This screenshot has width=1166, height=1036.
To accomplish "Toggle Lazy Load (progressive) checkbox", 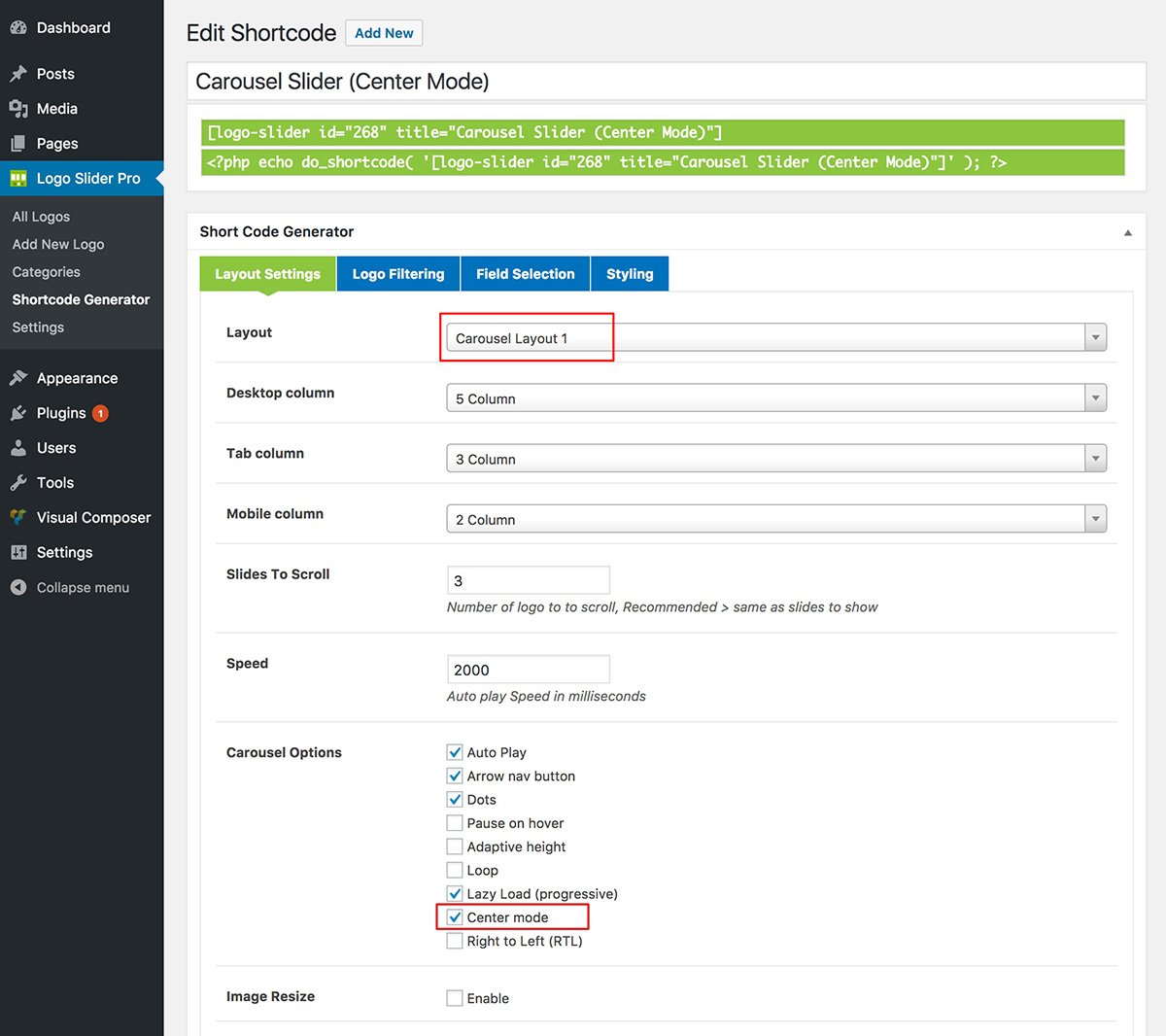I will coord(455,893).
